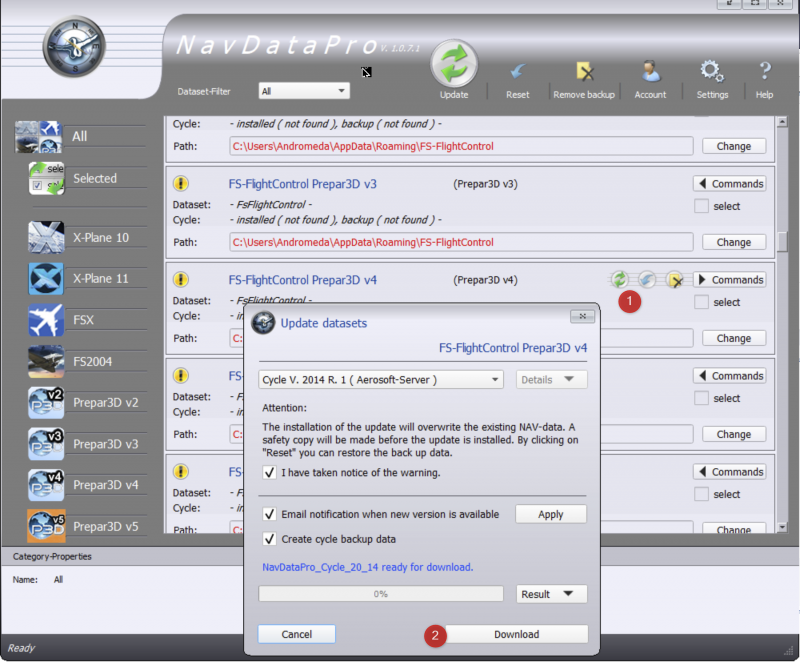Select the Selected category icon

46,178
